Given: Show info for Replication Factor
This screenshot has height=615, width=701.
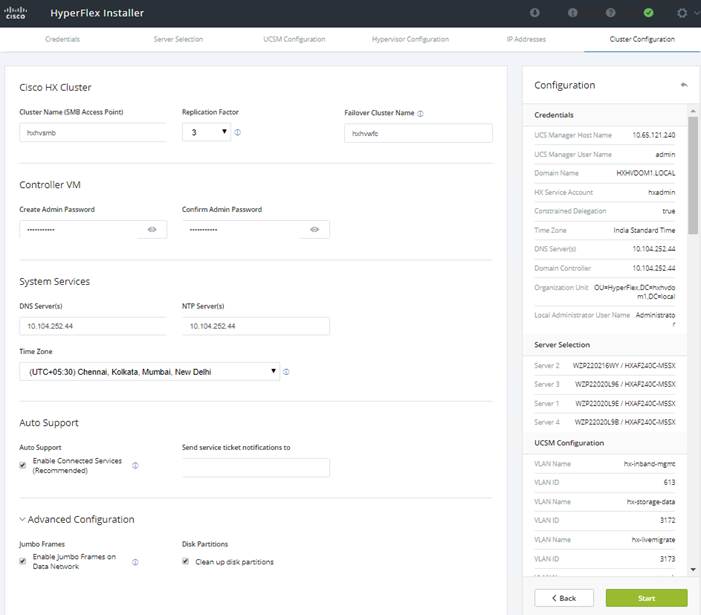Looking at the screenshot, I should [238, 132].
